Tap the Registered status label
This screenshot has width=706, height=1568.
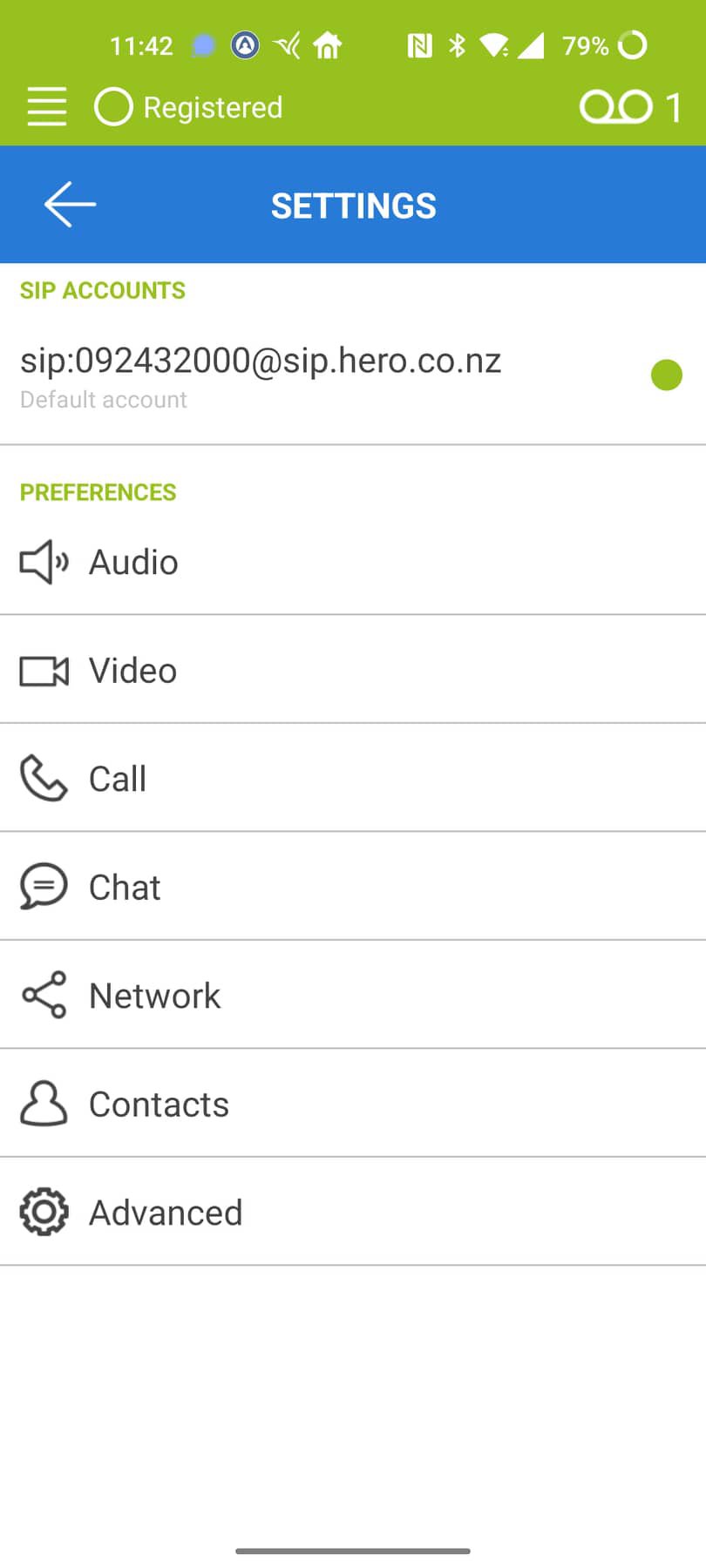[213, 107]
